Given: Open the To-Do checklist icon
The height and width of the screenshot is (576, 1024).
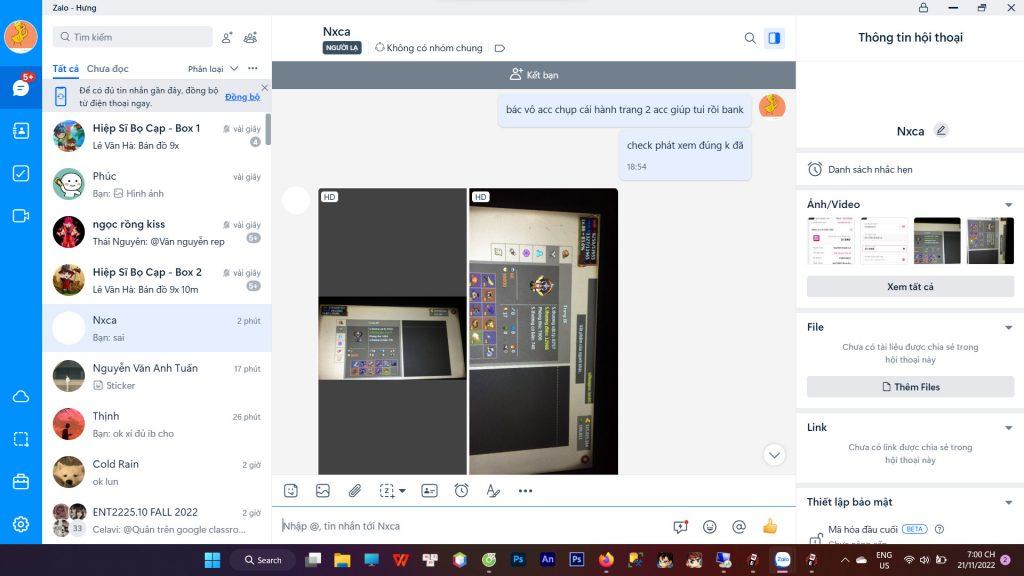Looking at the screenshot, I should 20,173.
